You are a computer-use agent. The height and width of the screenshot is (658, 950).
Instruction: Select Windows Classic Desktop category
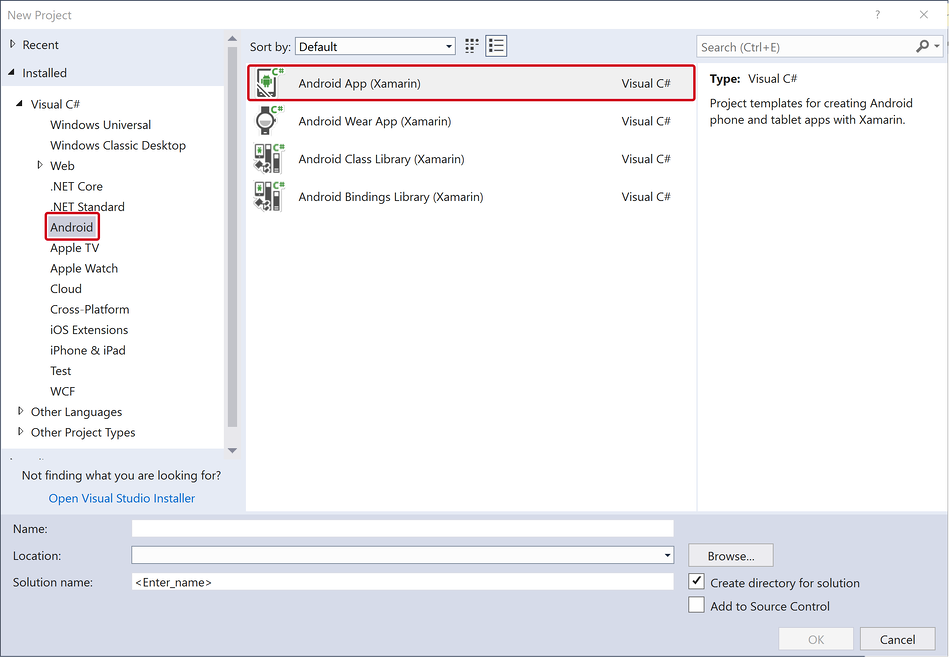pos(118,145)
